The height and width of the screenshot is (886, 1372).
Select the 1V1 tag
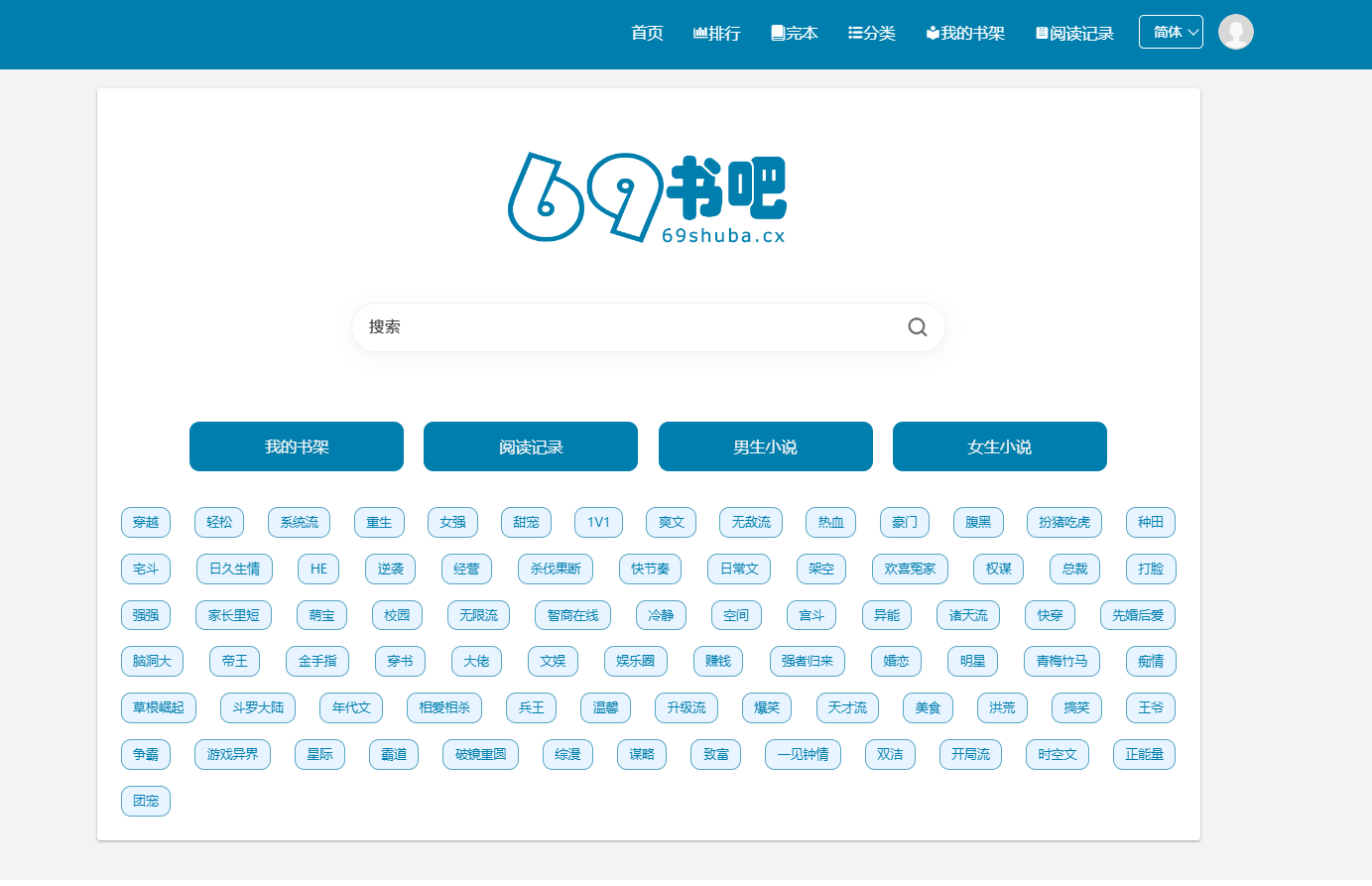coord(598,522)
